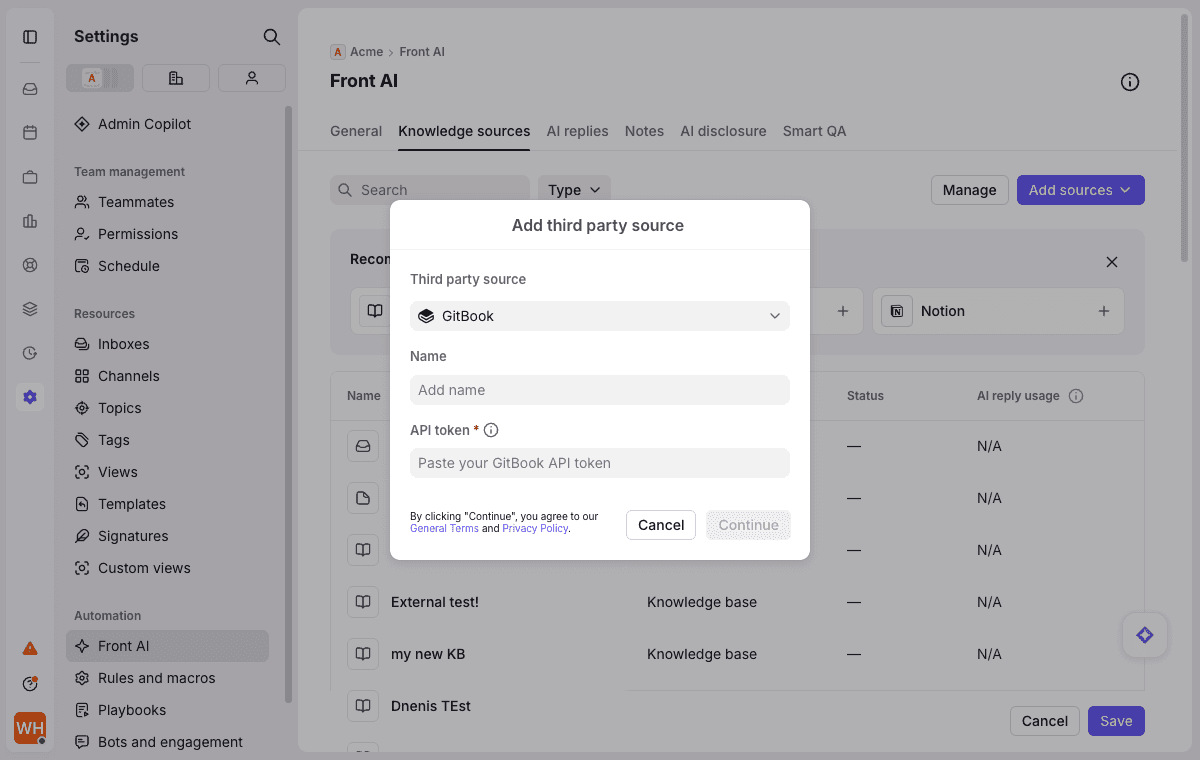Click the my new KB row book icon
Viewport: 1200px width, 760px height.
363,654
